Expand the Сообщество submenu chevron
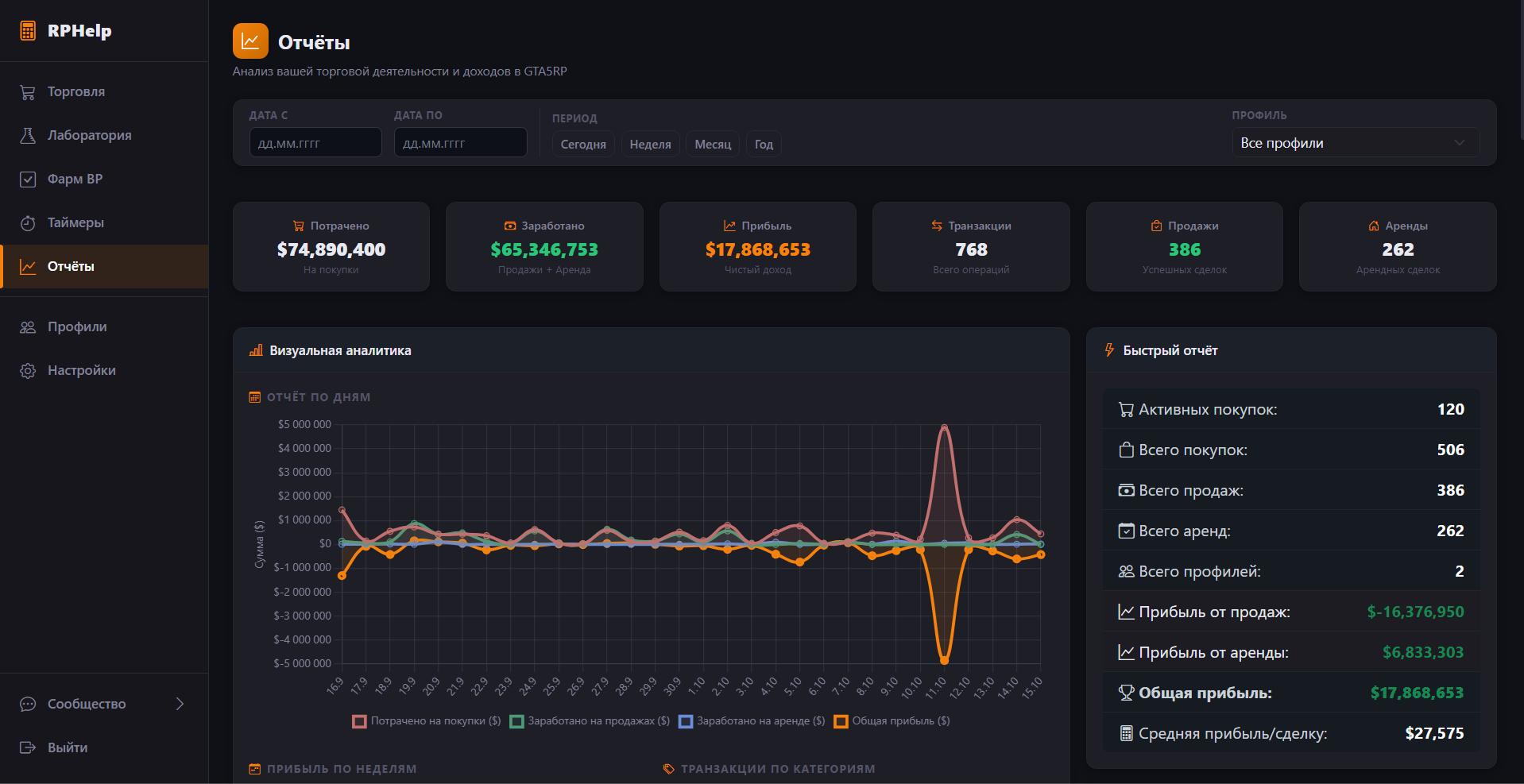The image size is (1524, 784). 180,704
